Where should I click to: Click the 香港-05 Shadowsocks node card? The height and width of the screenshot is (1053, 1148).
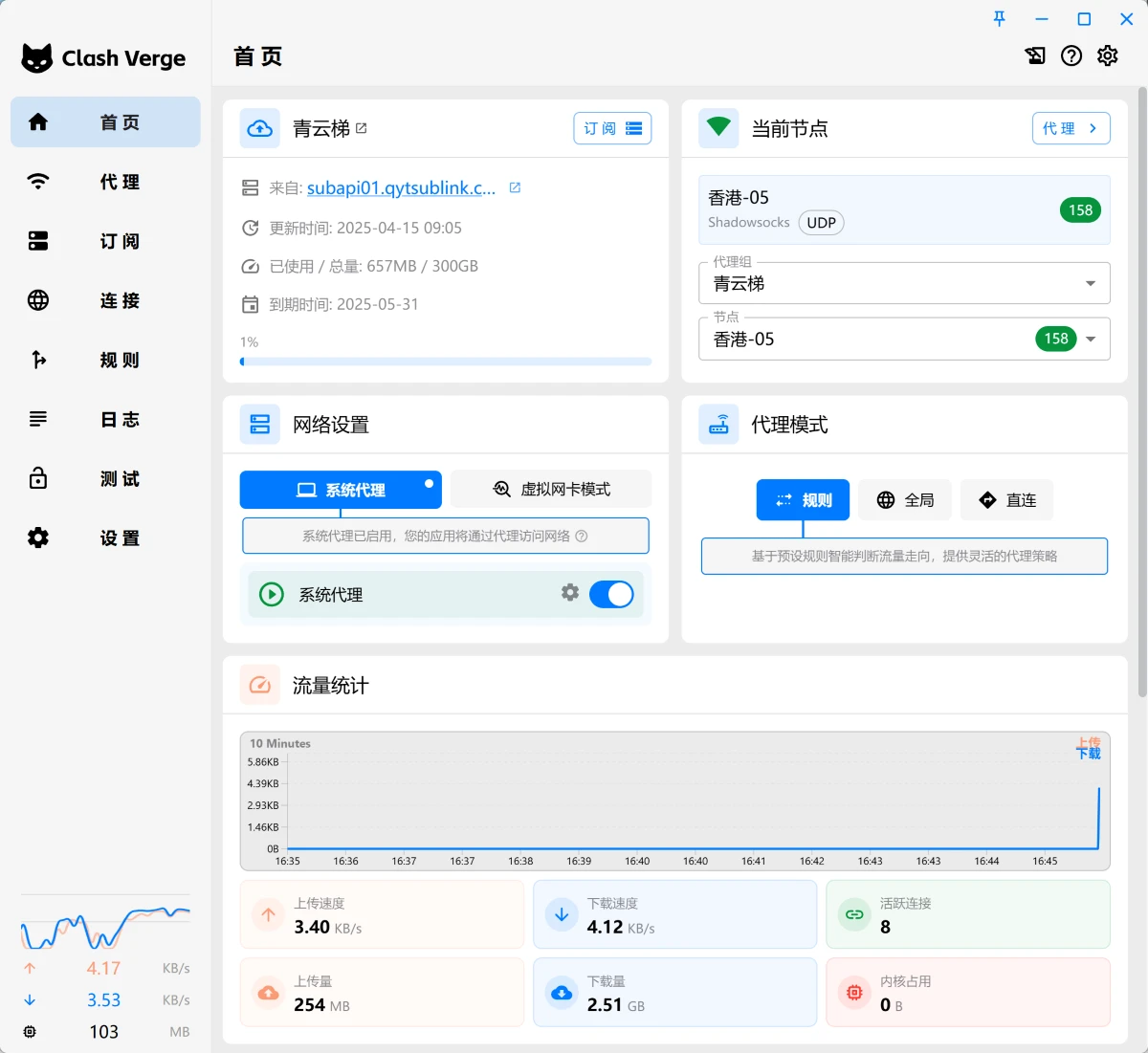904,209
